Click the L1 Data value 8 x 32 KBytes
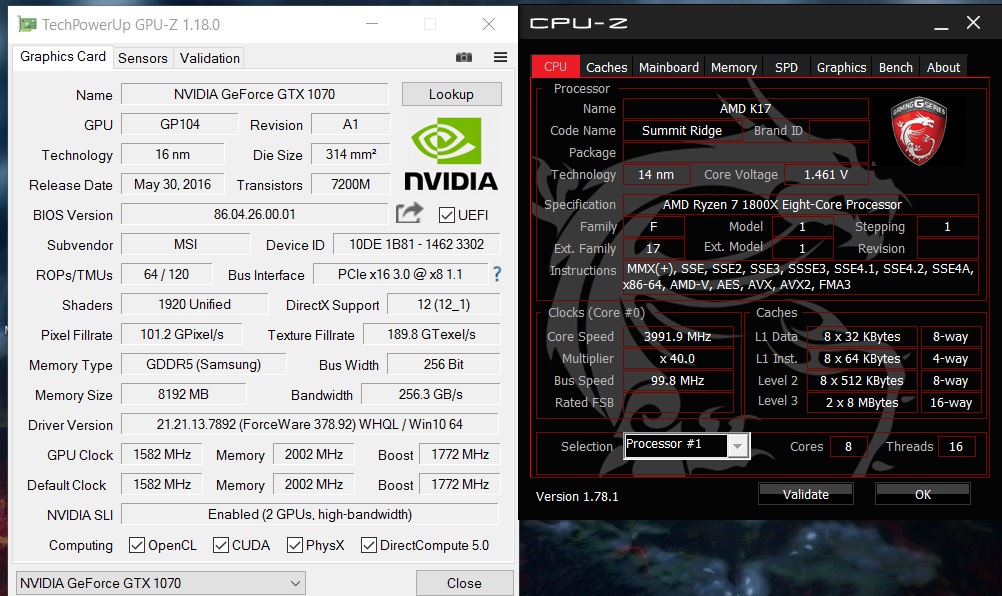 (861, 336)
